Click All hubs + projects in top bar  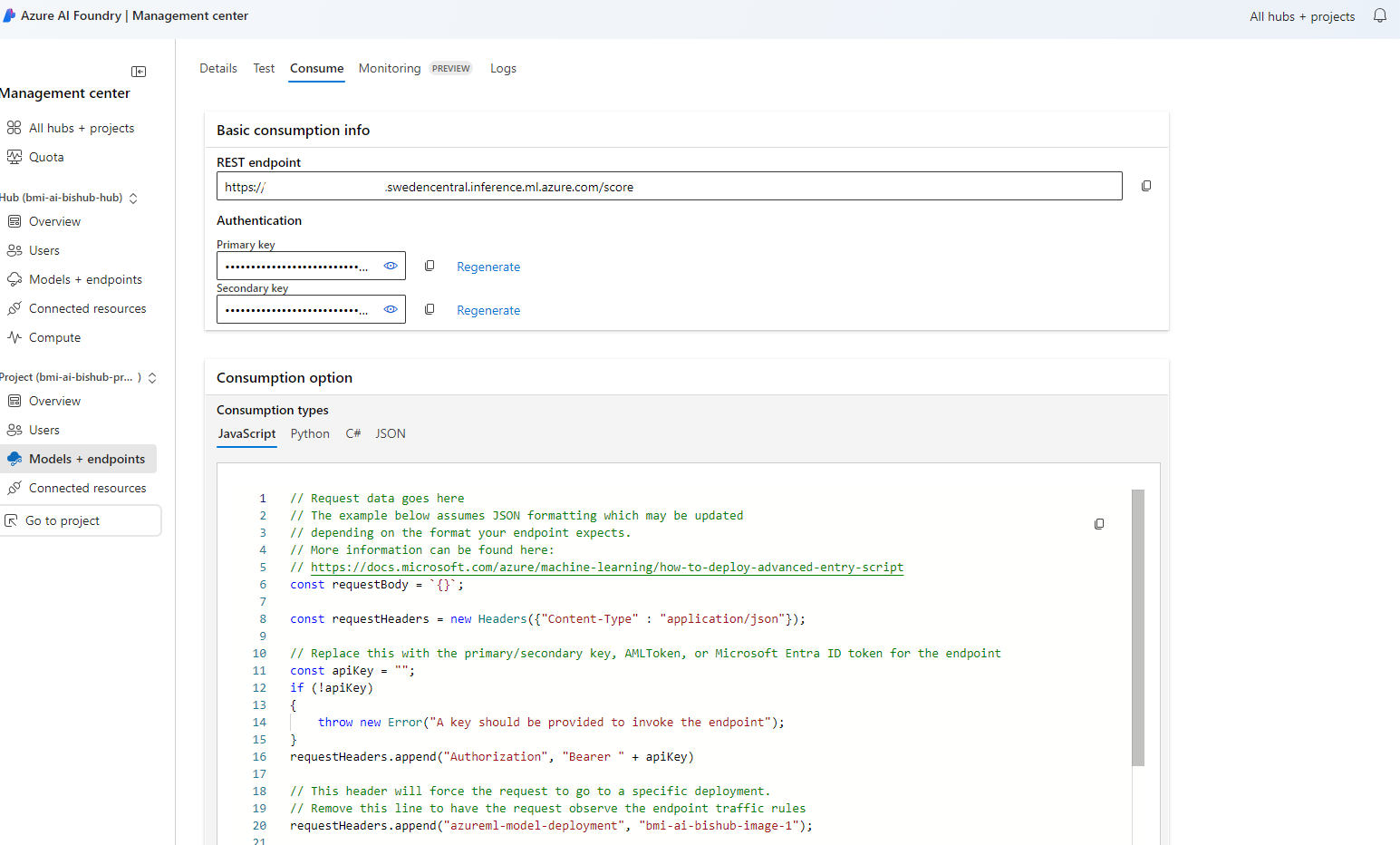pos(1302,16)
